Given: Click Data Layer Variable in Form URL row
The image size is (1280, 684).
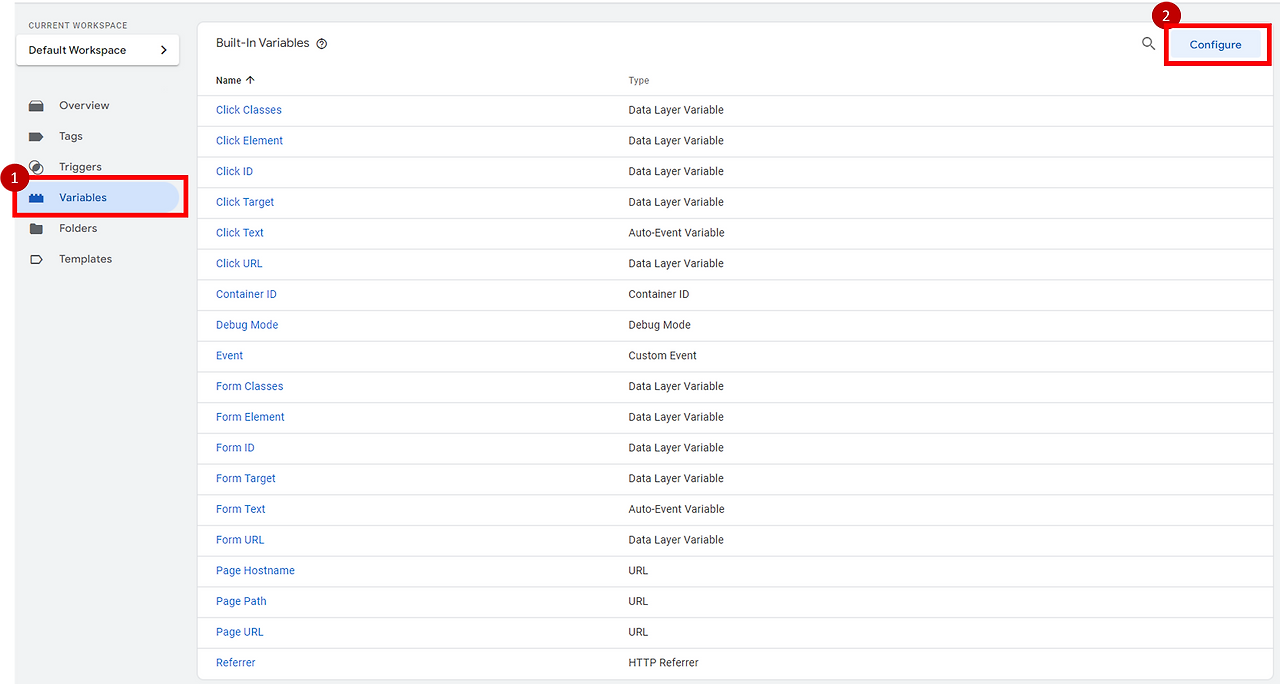Looking at the screenshot, I should pyautogui.click(x=676, y=539).
